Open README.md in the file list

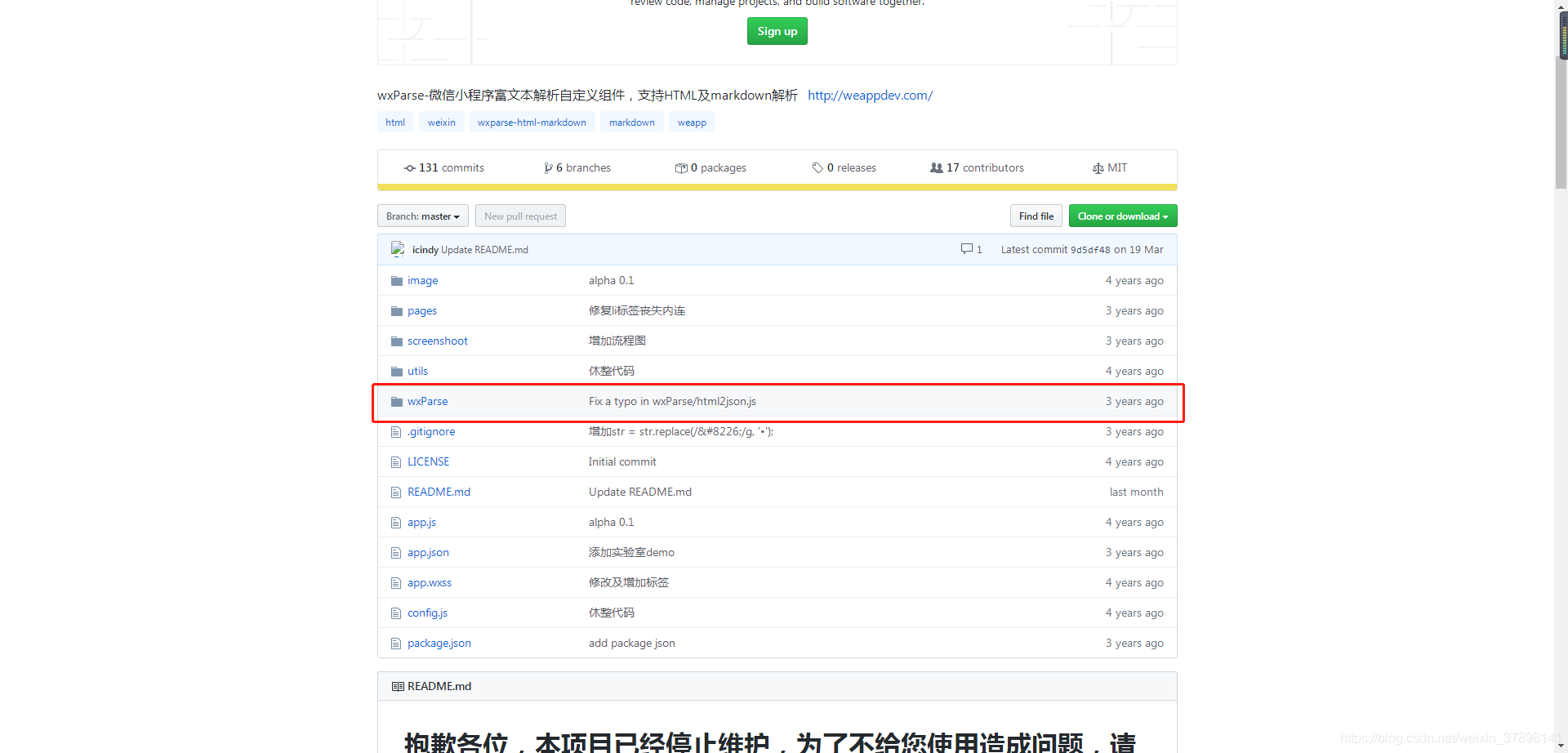point(439,492)
